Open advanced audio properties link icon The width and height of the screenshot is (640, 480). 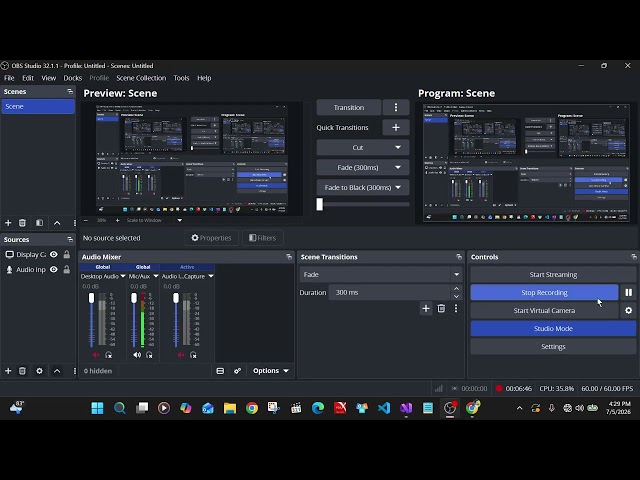point(238,371)
